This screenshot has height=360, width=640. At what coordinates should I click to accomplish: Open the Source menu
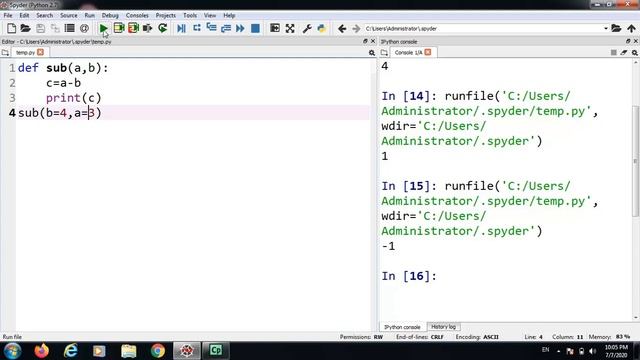pos(69,16)
